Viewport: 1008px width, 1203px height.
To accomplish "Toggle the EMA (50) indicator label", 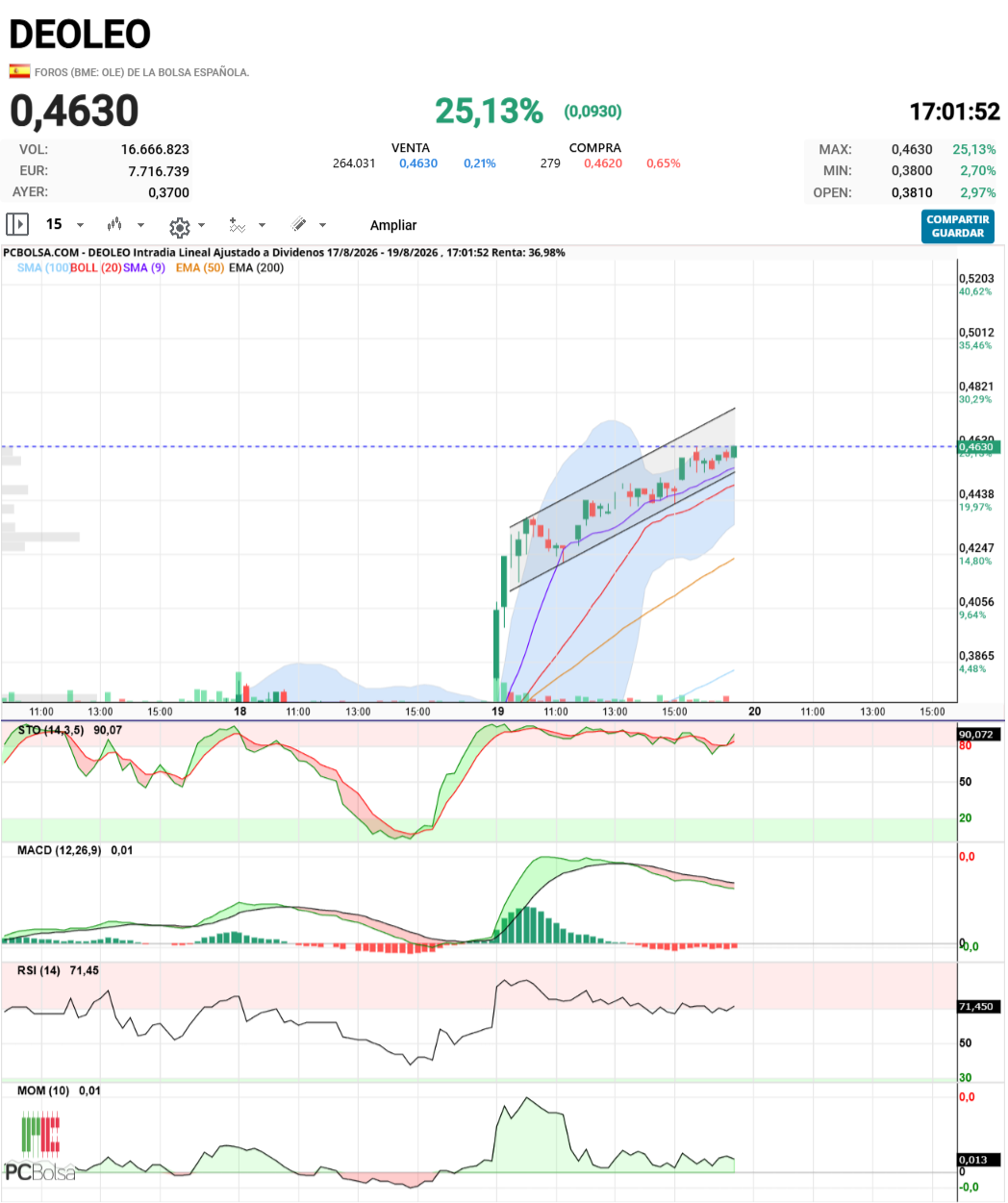I will pos(200,267).
